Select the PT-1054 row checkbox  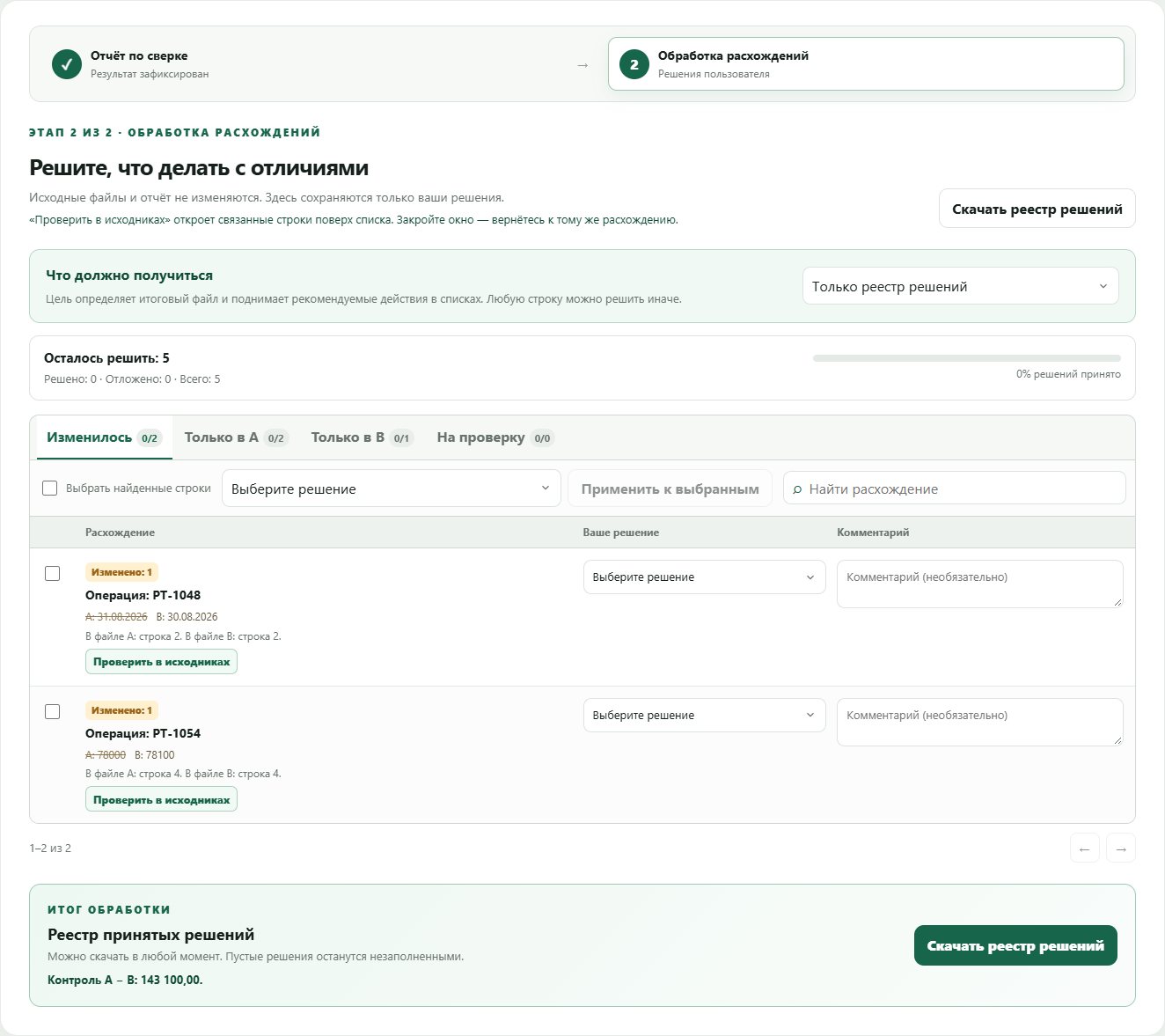pos(53,711)
